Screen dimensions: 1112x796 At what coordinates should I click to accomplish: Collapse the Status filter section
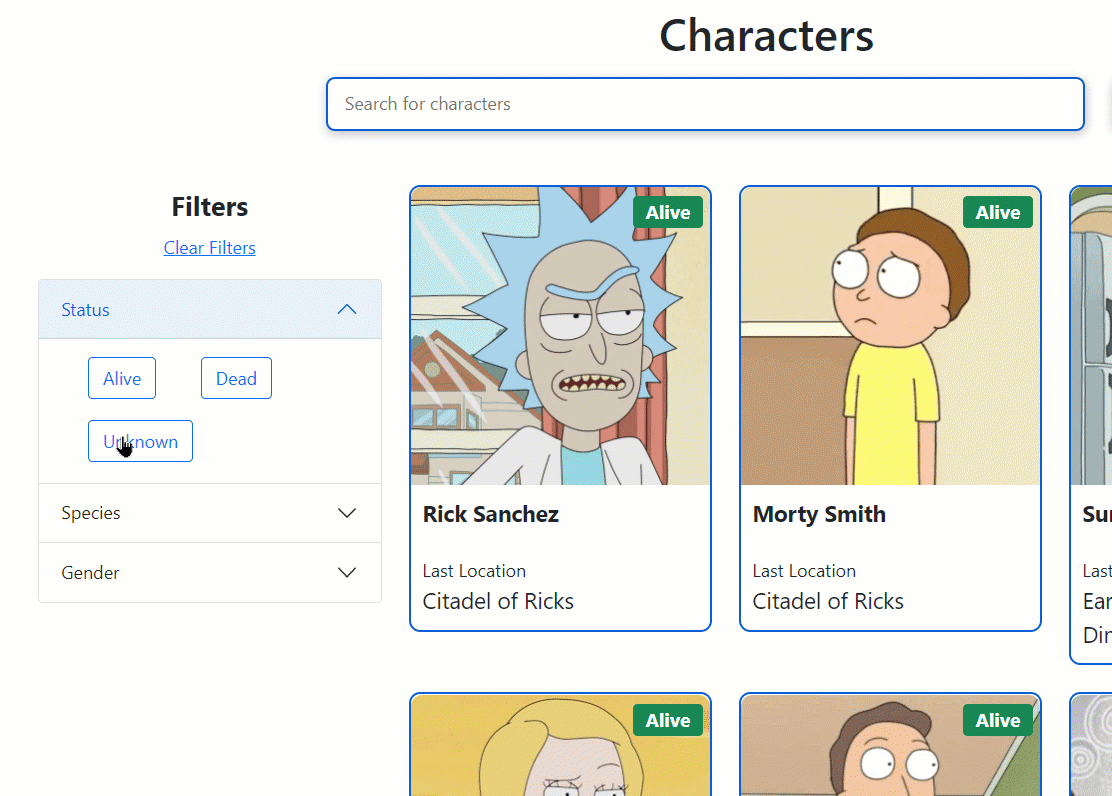(x=210, y=309)
